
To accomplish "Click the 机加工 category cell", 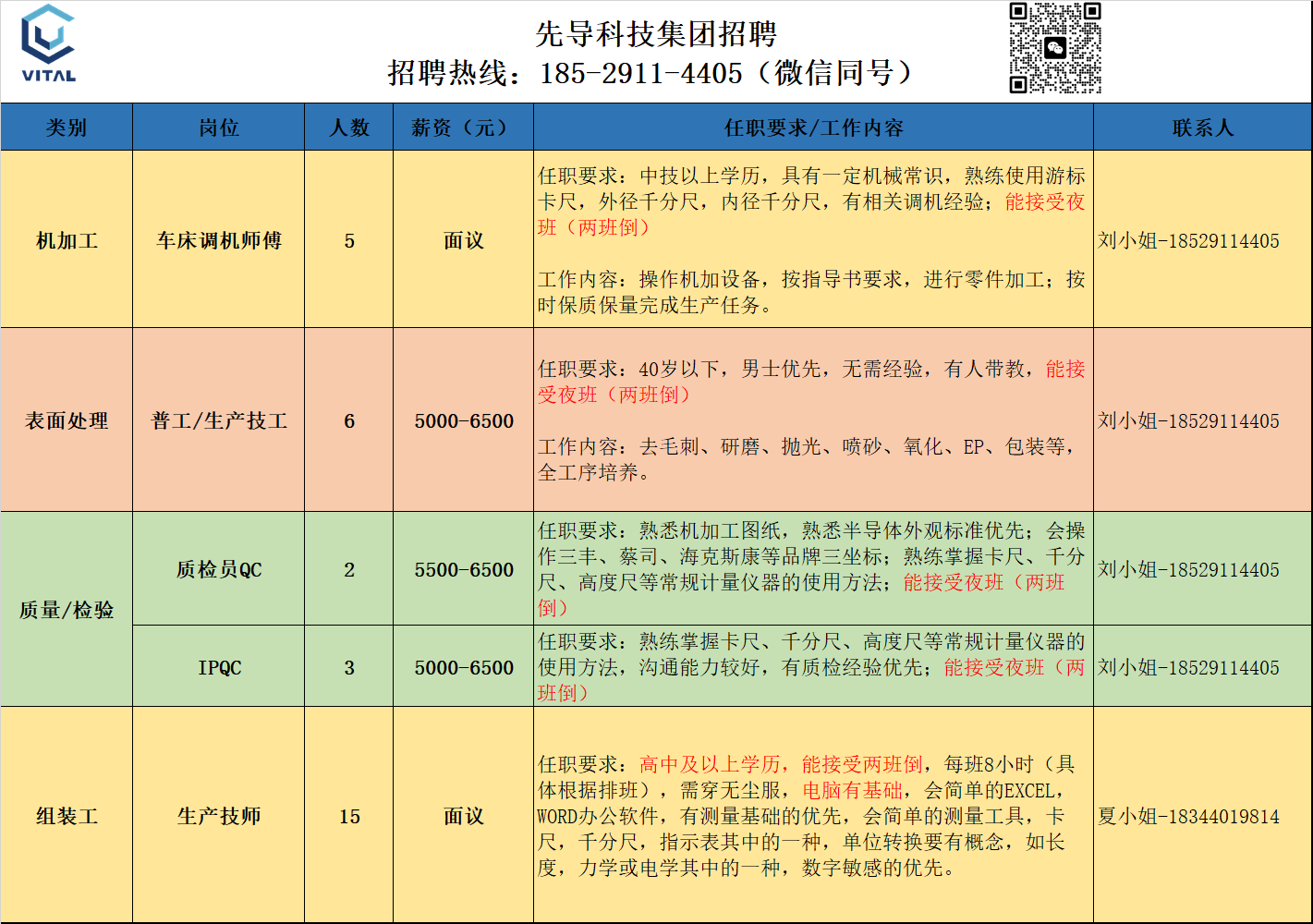I will 67,240.
